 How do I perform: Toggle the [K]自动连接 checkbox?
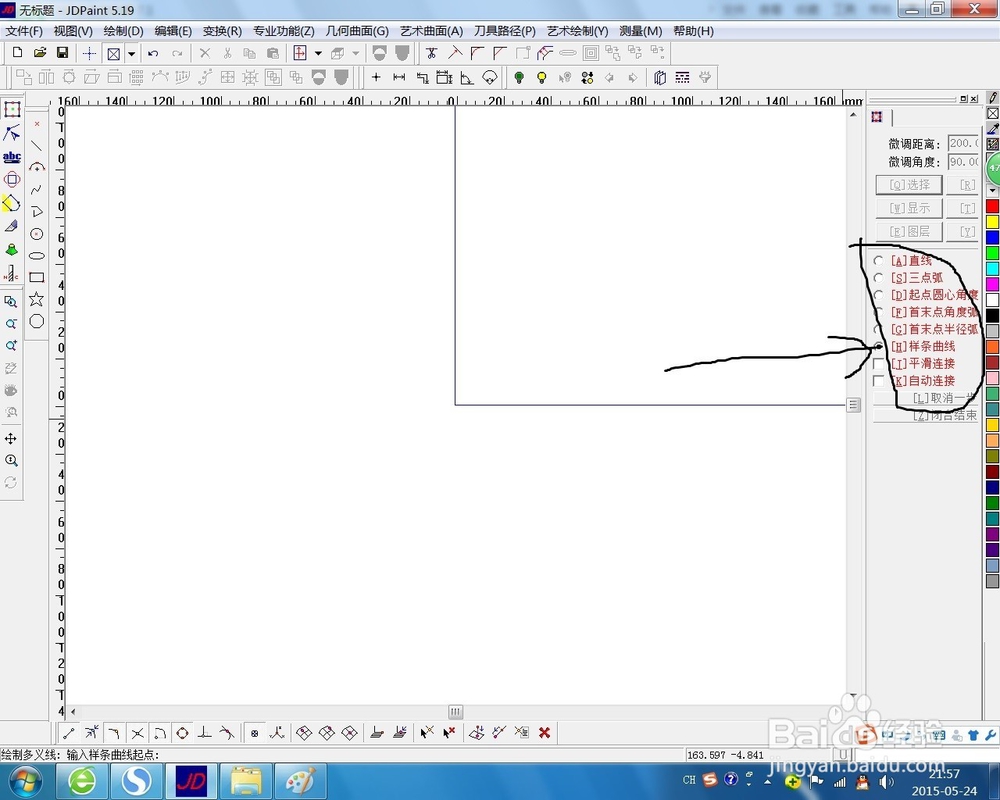(x=878, y=381)
